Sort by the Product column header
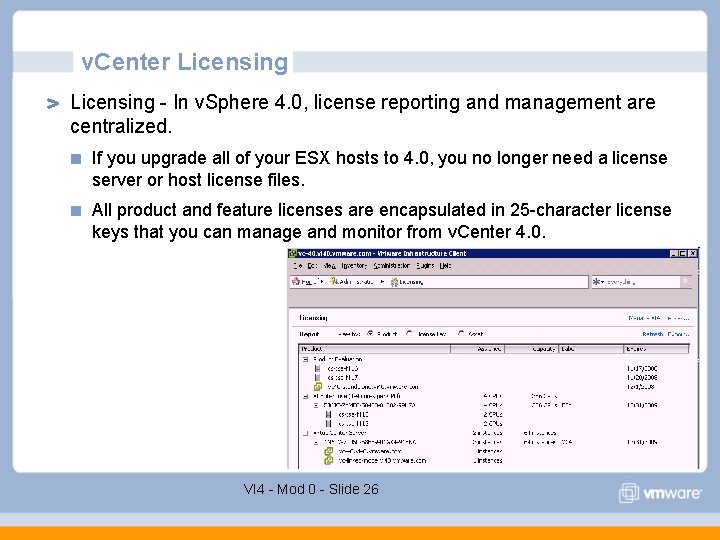 [375, 349]
